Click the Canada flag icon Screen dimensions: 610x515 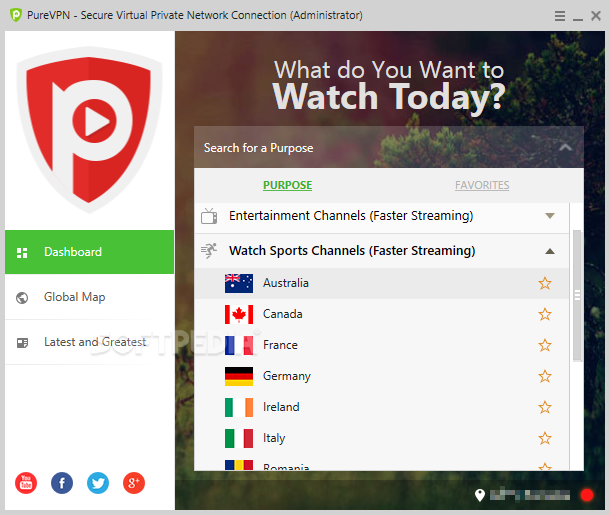(239, 314)
